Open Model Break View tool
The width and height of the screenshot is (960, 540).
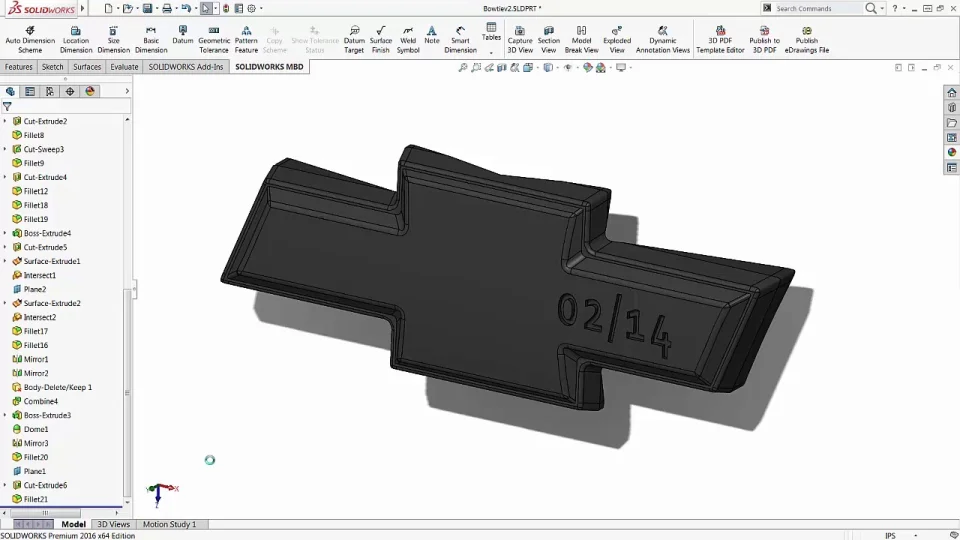click(x=581, y=40)
